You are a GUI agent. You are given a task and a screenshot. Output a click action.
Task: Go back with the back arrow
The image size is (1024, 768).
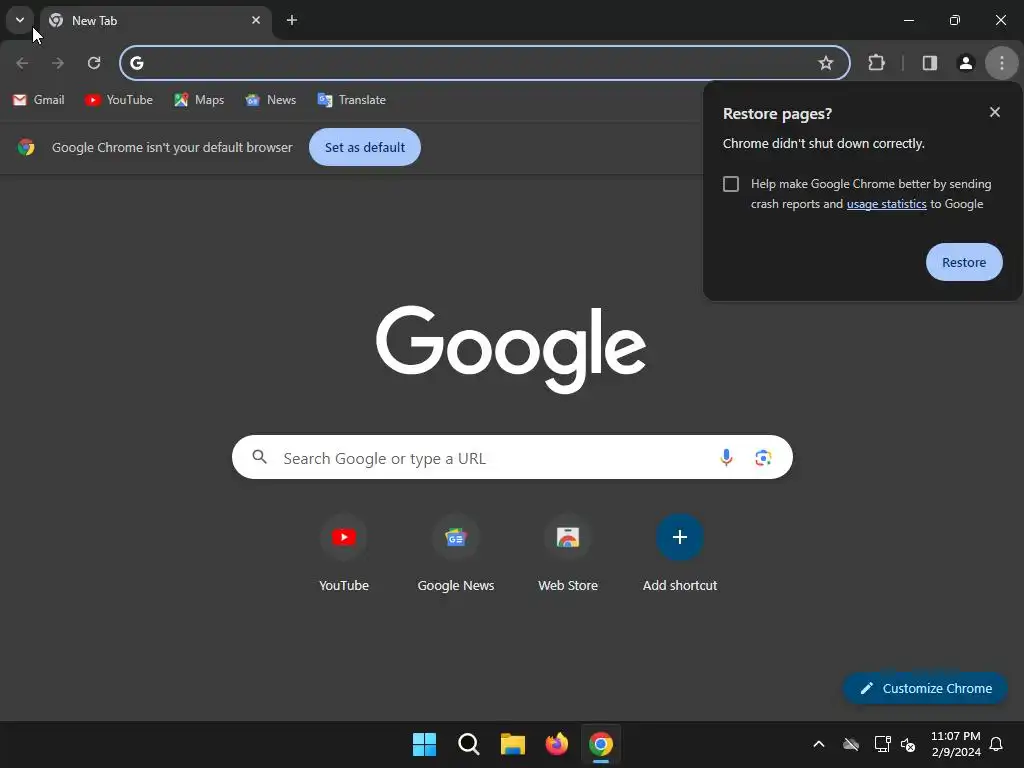click(22, 63)
